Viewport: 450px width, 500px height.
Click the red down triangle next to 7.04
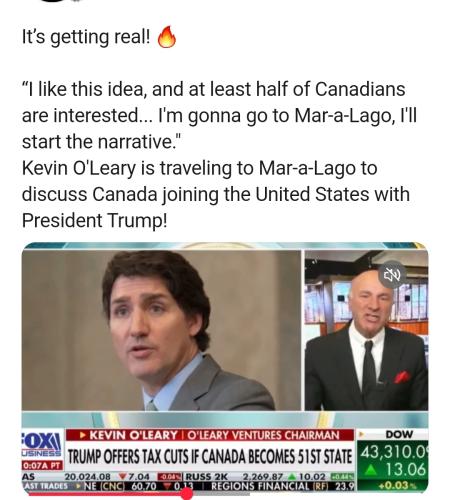[x=123, y=477]
